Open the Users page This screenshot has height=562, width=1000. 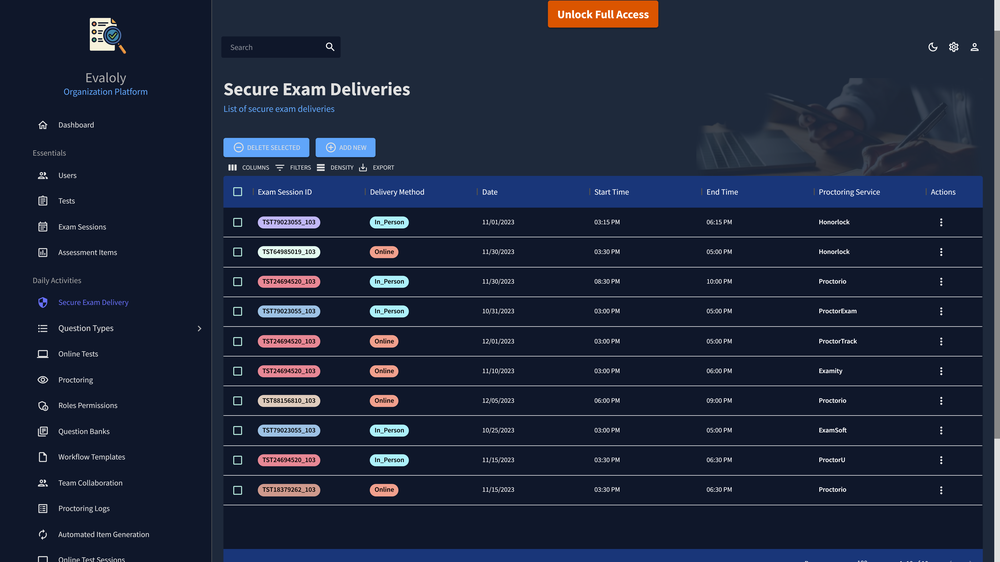click(x=67, y=175)
